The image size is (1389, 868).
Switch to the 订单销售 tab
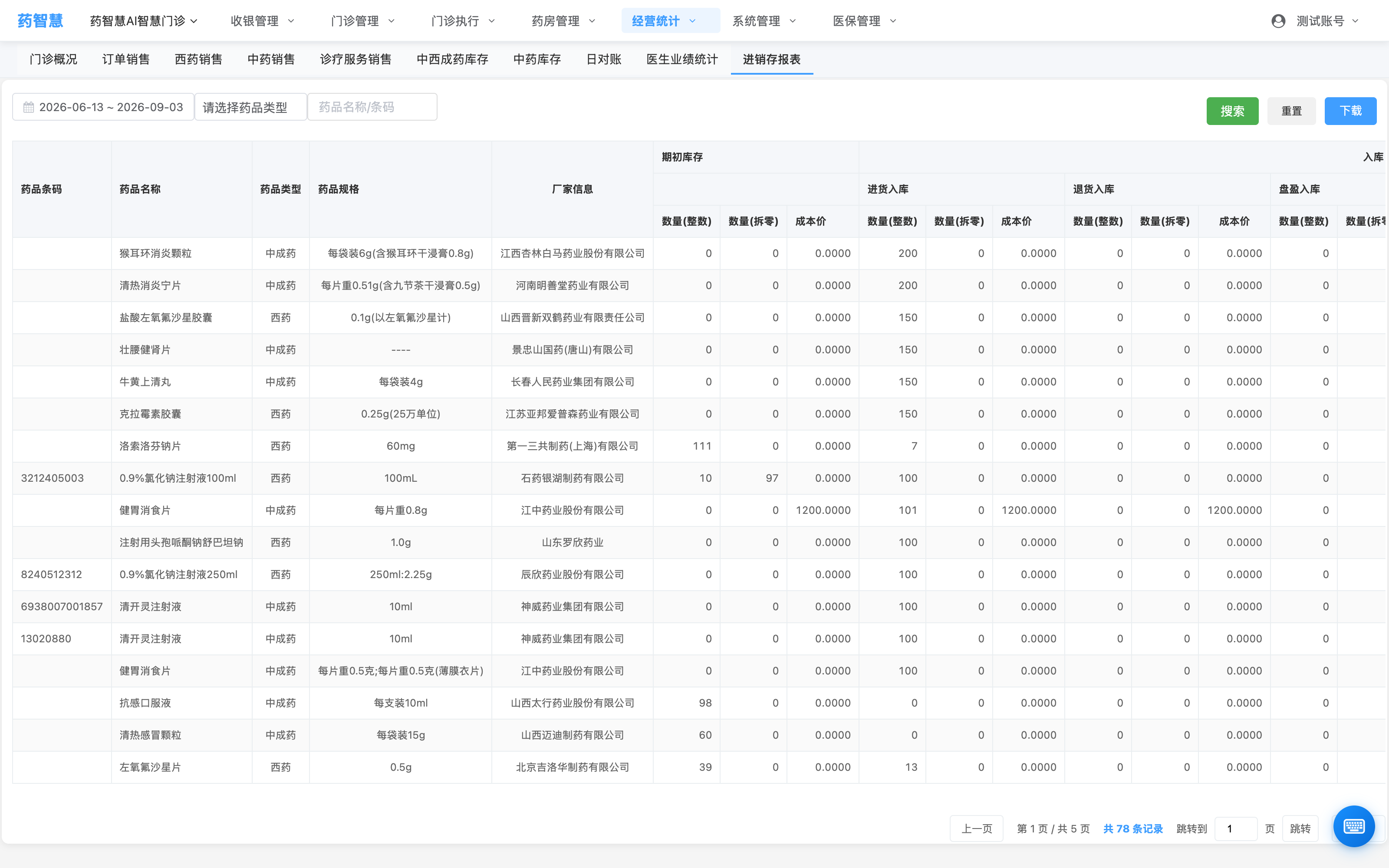tap(126, 59)
